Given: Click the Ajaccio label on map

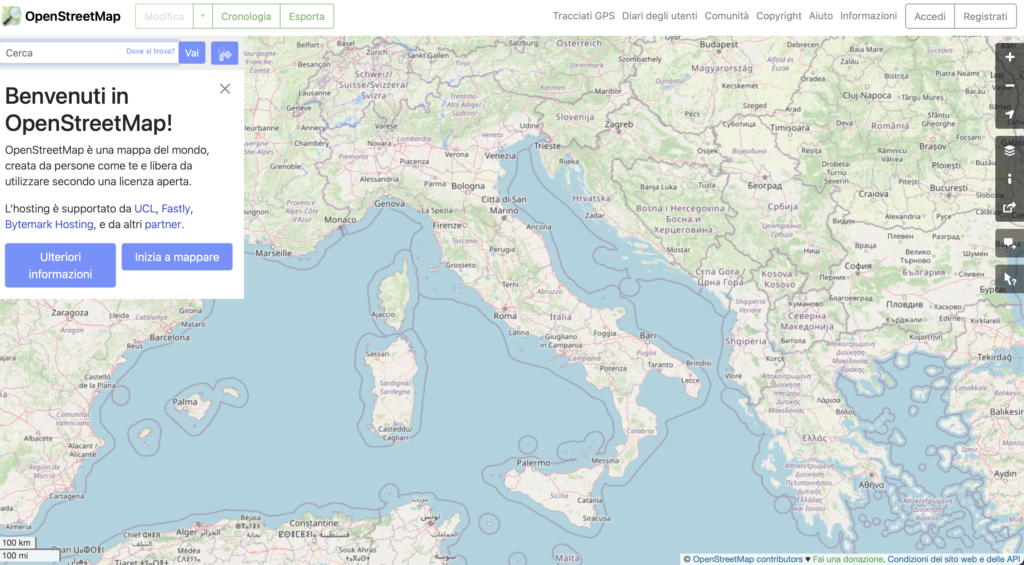Looking at the screenshot, I should point(383,314).
